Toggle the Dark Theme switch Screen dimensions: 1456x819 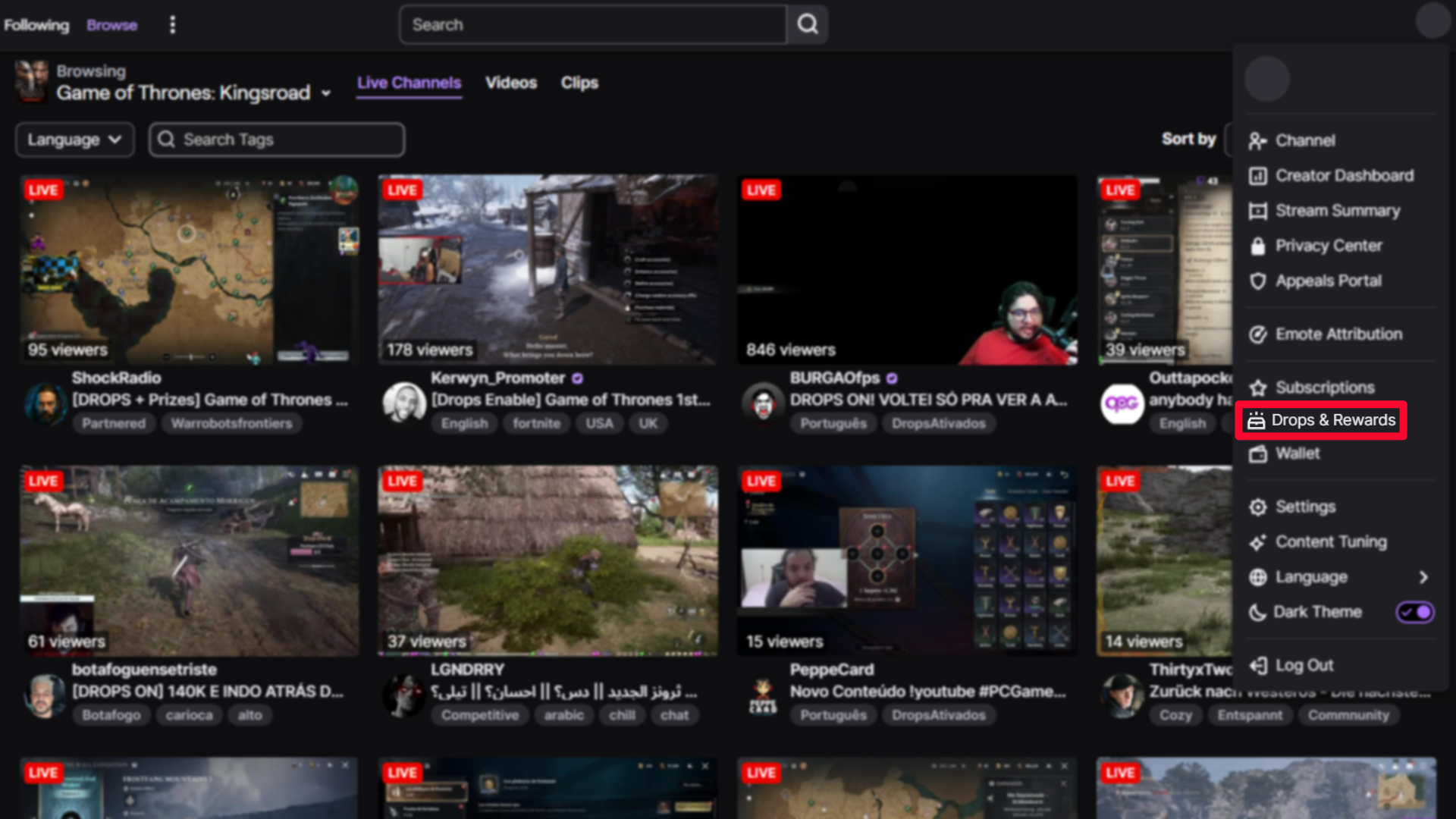[1414, 612]
